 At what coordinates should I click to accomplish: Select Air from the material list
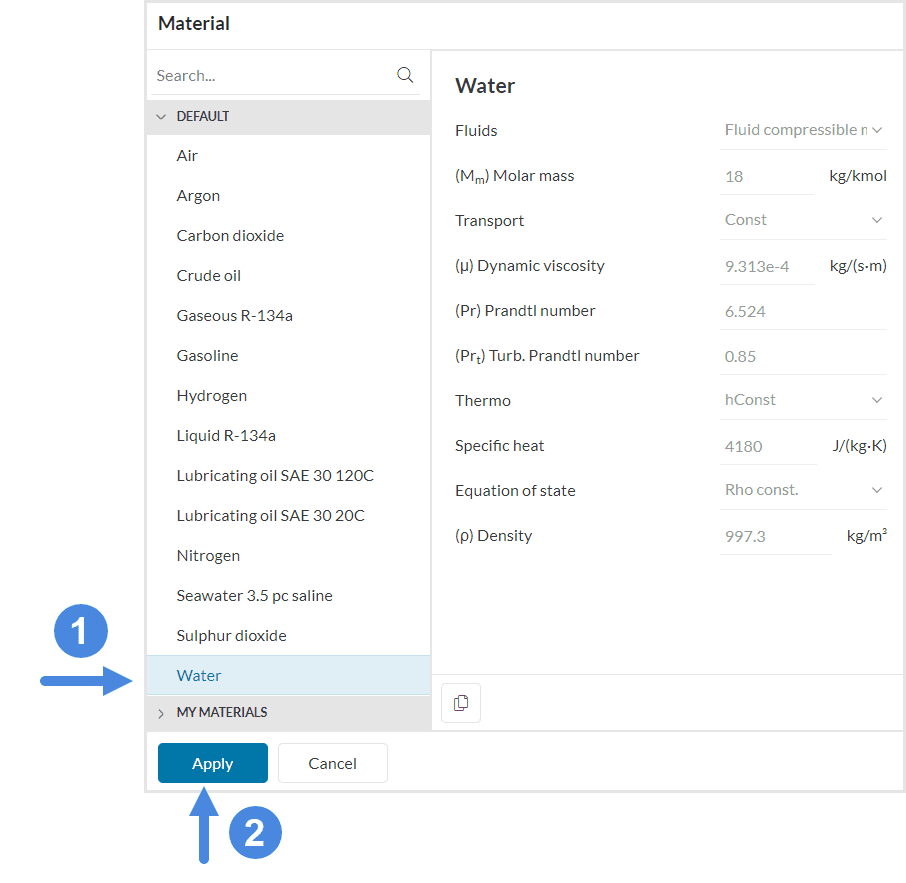pos(188,156)
